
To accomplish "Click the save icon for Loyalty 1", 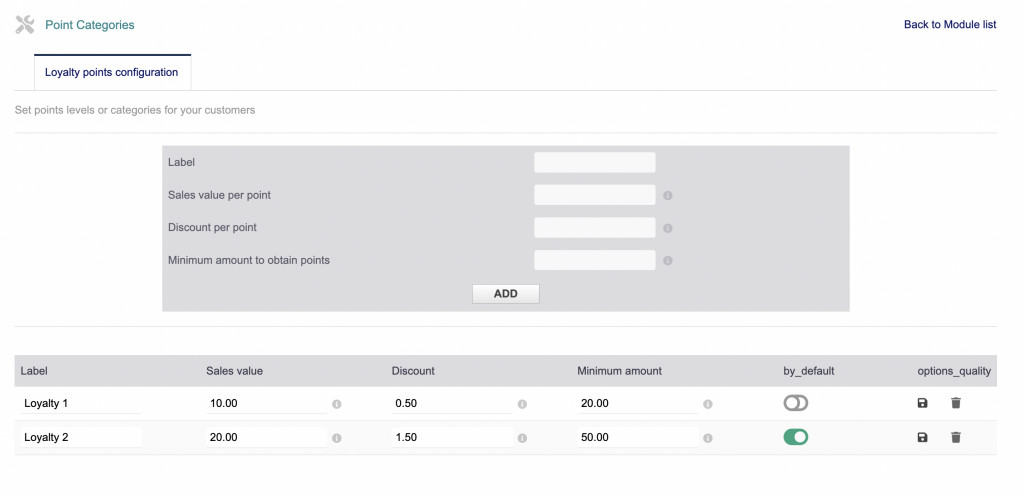I will tap(922, 403).
